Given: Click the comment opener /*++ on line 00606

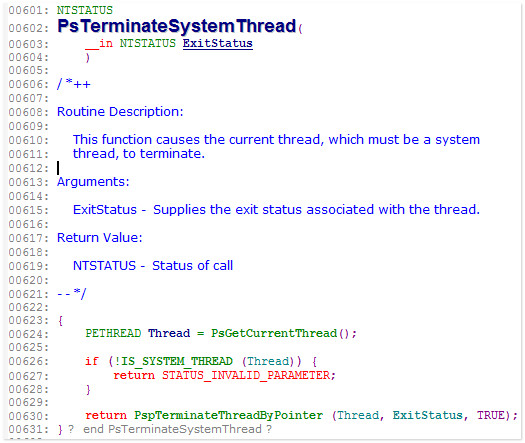Looking at the screenshot, I should click(x=74, y=84).
